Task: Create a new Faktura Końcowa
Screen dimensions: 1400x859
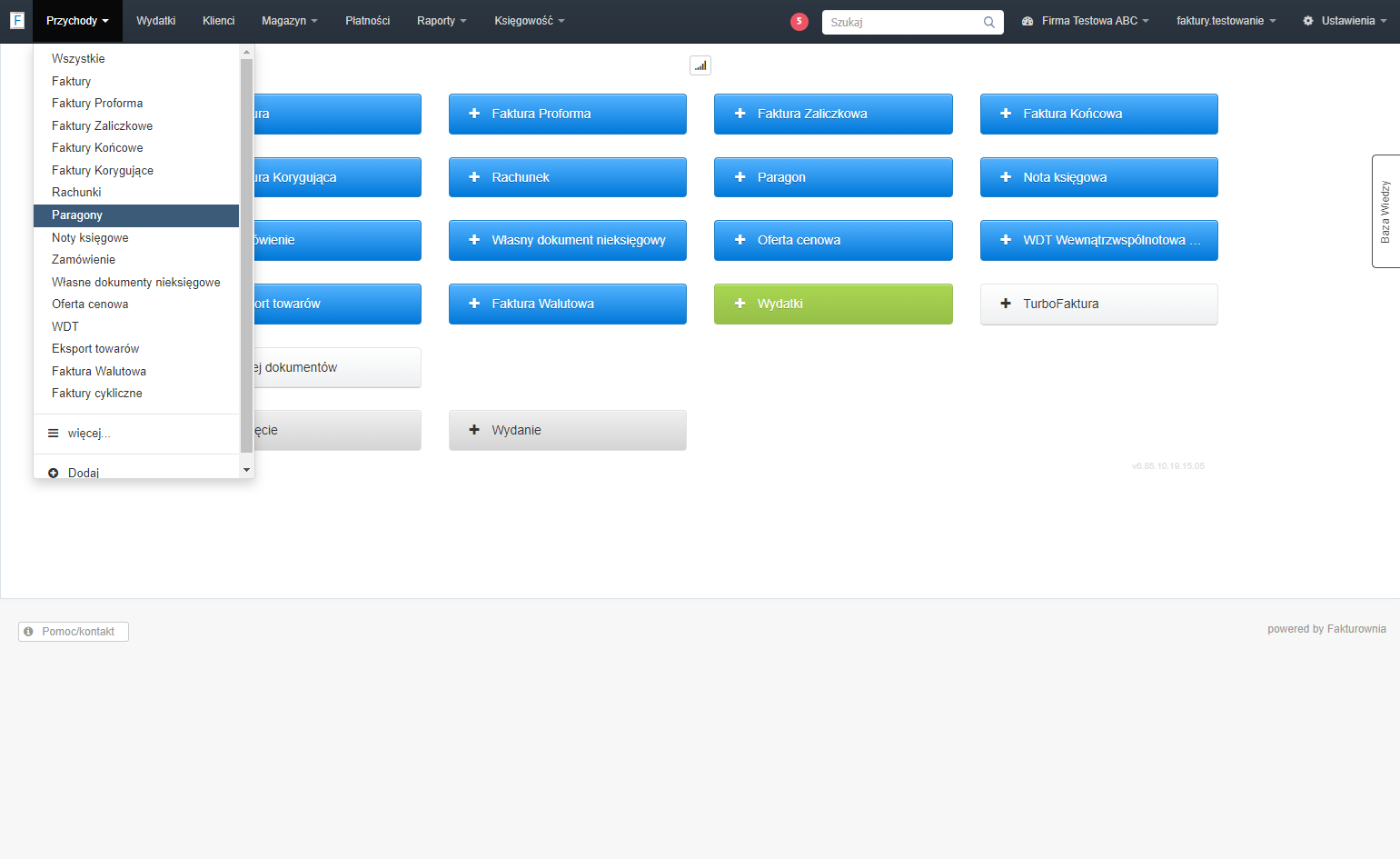Action: [1099, 114]
